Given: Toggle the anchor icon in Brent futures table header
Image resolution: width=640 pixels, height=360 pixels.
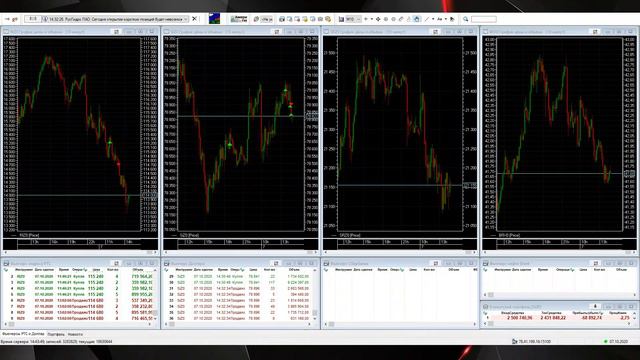Looking at the screenshot, I should click(596, 264).
